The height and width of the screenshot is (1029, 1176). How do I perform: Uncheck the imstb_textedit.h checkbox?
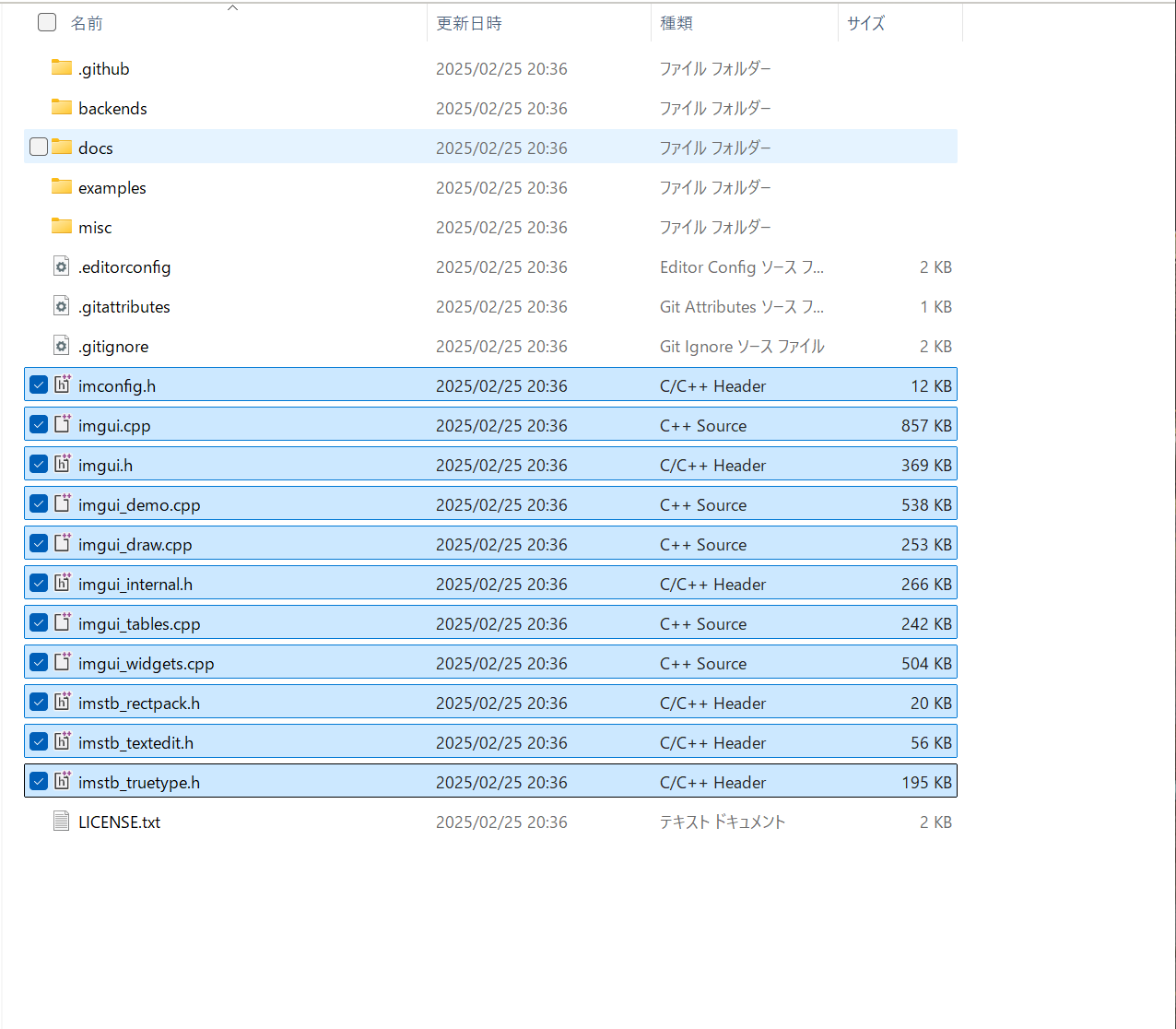pos(39,741)
